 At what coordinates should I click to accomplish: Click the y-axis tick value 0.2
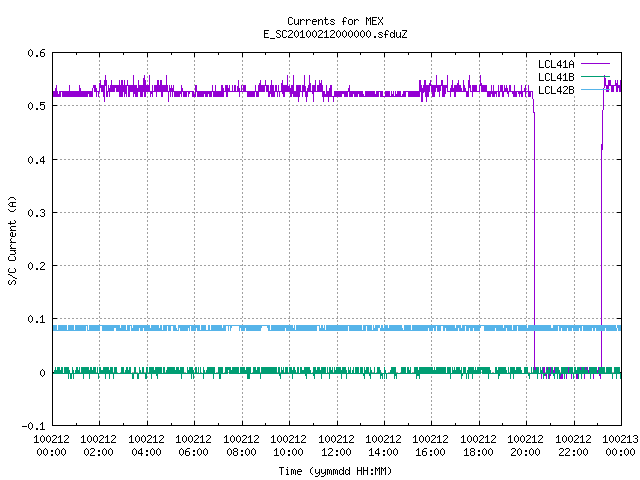pyautogui.click(x=36, y=266)
